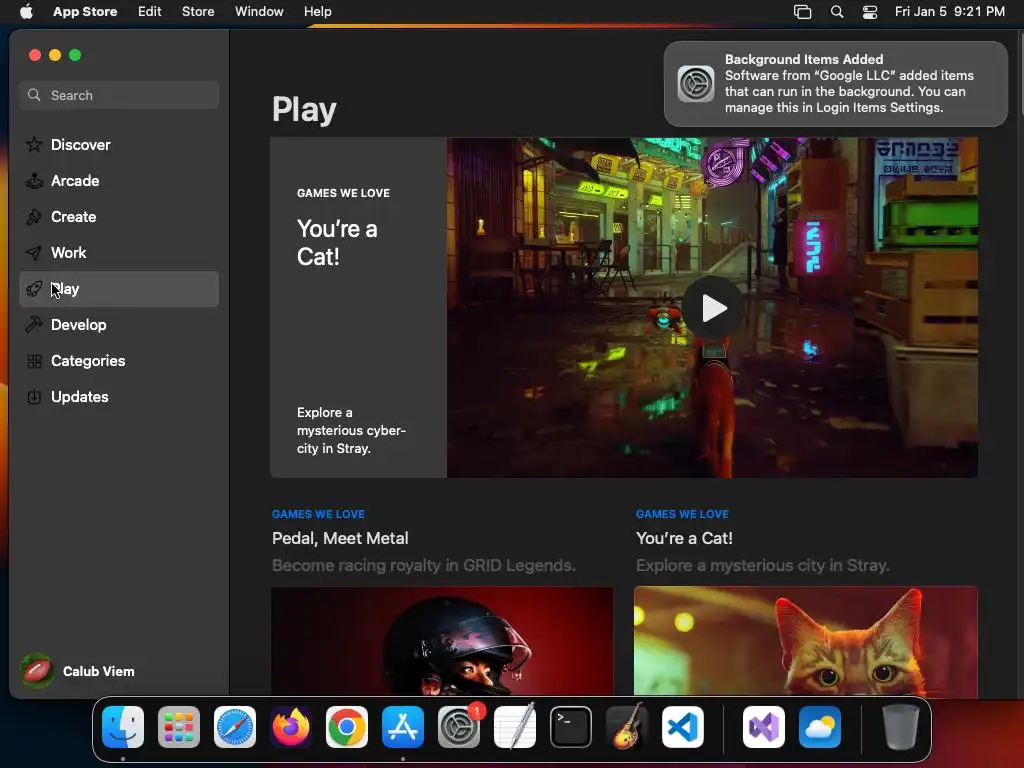Viewport: 1024px width, 768px height.
Task: Click the Arcade joystick icon
Action: (34, 180)
